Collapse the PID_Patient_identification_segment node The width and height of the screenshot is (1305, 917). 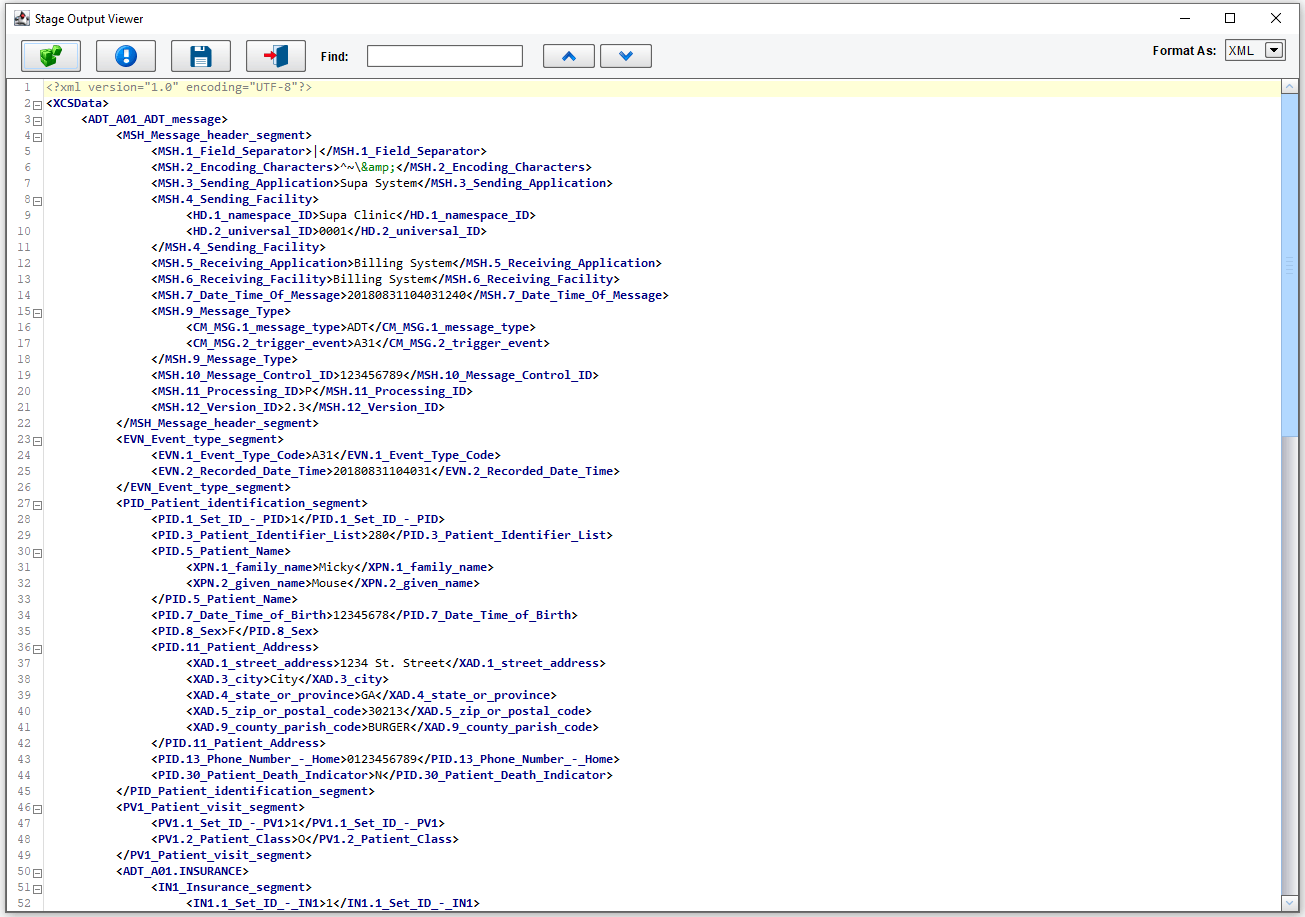click(36, 504)
